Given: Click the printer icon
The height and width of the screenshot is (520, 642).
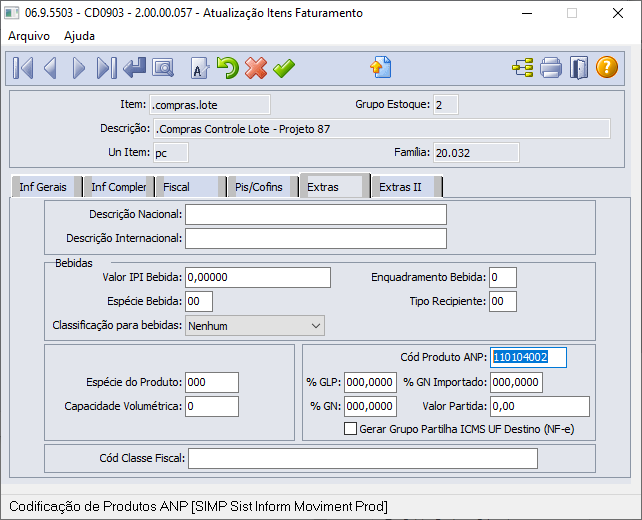Looking at the screenshot, I should pyautogui.click(x=551, y=68).
